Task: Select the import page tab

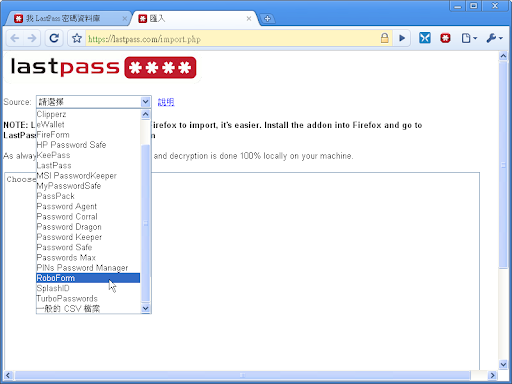Action: [x=195, y=18]
